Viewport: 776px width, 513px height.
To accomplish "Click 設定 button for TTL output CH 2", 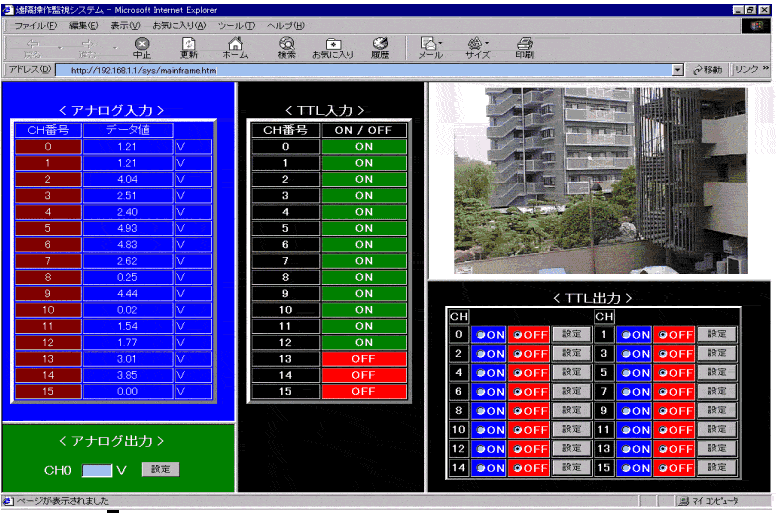I will coord(571,353).
